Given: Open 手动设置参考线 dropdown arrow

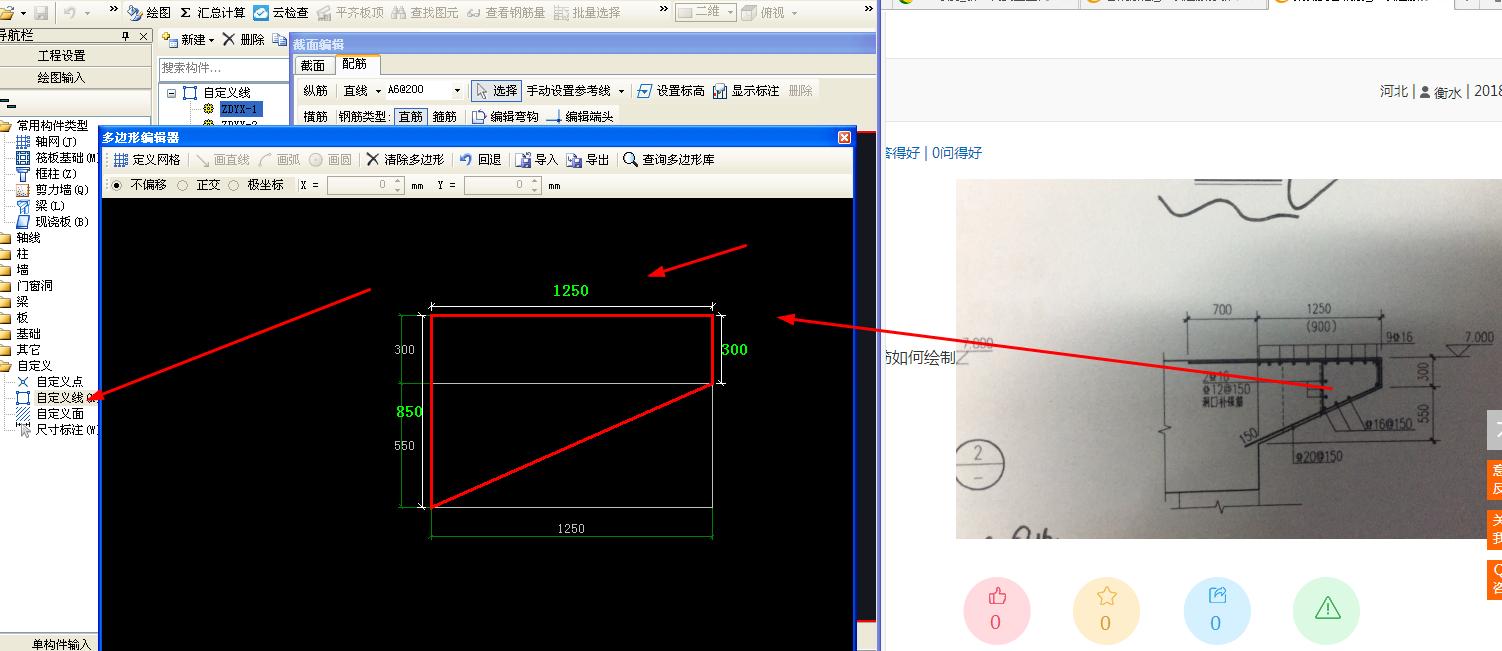Looking at the screenshot, I should coord(621,91).
